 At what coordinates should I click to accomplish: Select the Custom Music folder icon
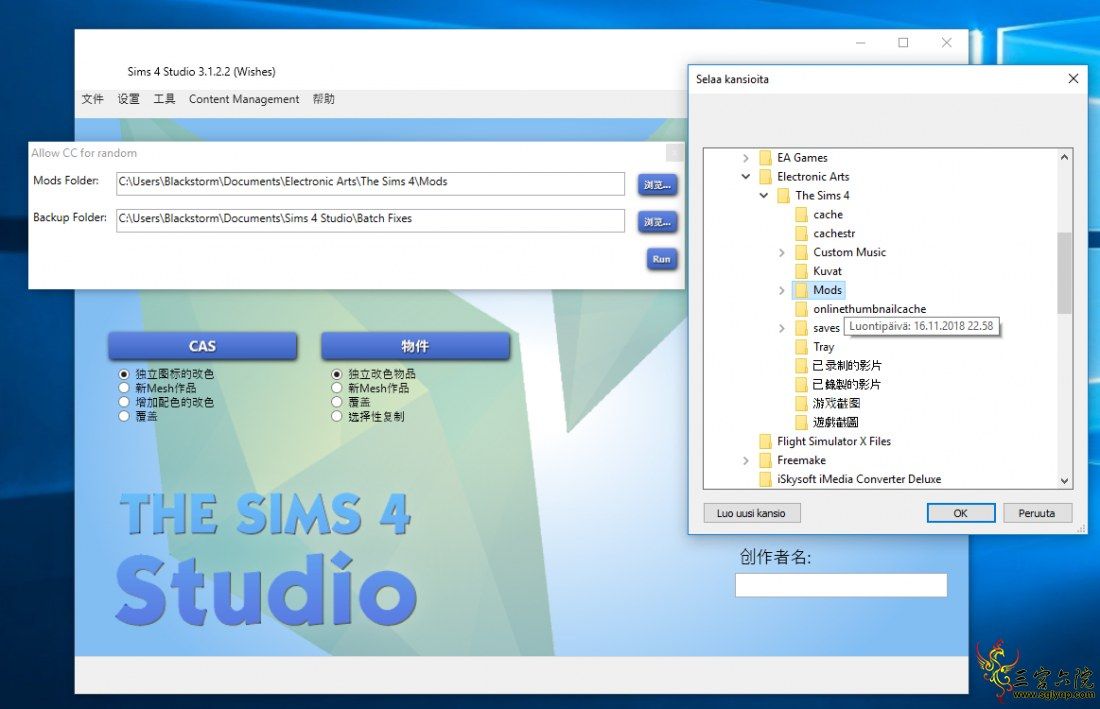point(801,252)
